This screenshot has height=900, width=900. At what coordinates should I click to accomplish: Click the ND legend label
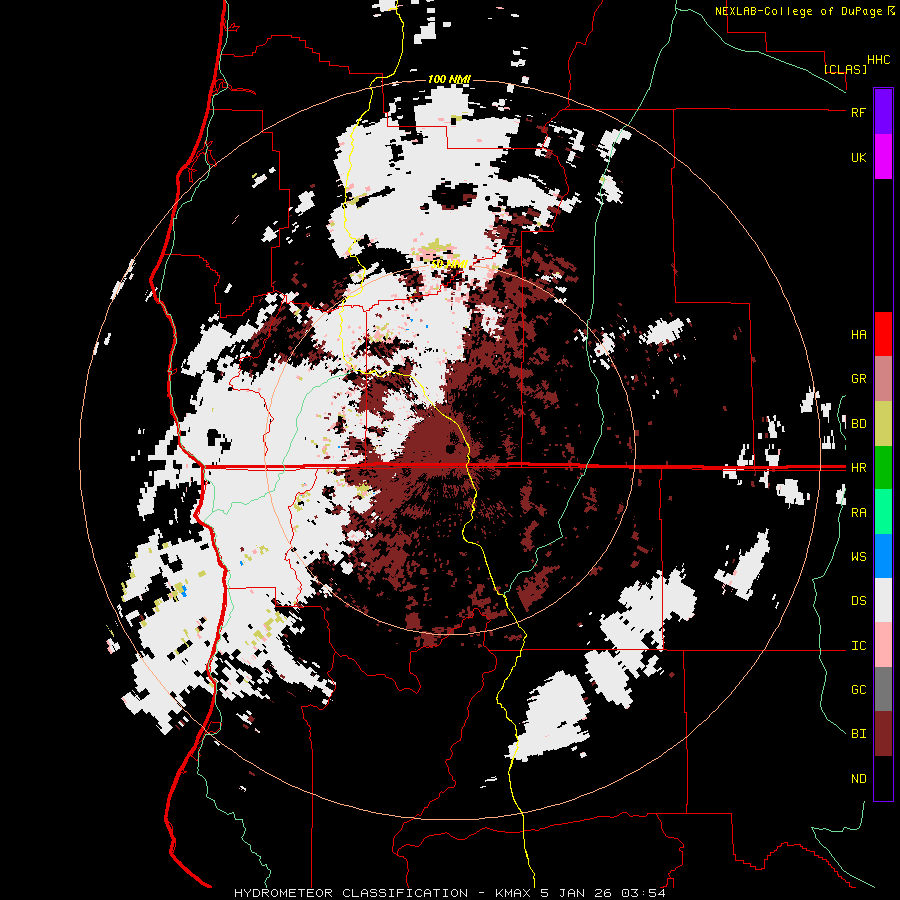(x=858, y=779)
